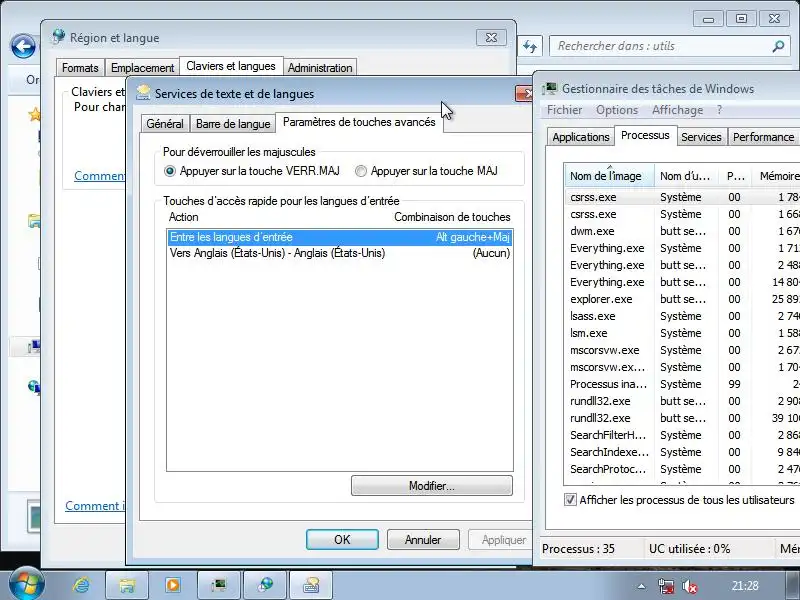This screenshot has height=600, width=800.
Task: Launch Internet Explorer from the taskbar
Action: [x=82, y=585]
